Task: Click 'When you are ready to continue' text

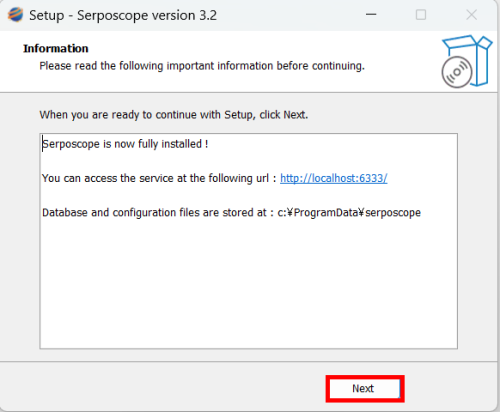Action: pos(174,115)
